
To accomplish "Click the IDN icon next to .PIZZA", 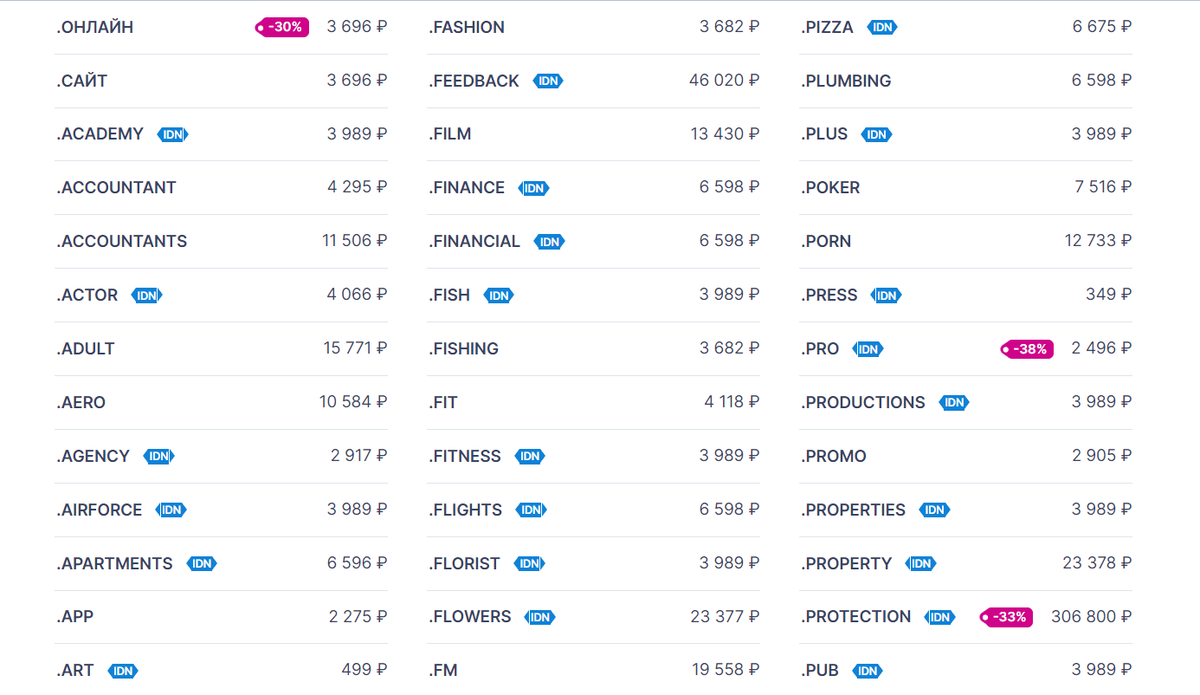I will pyautogui.click(x=882, y=28).
